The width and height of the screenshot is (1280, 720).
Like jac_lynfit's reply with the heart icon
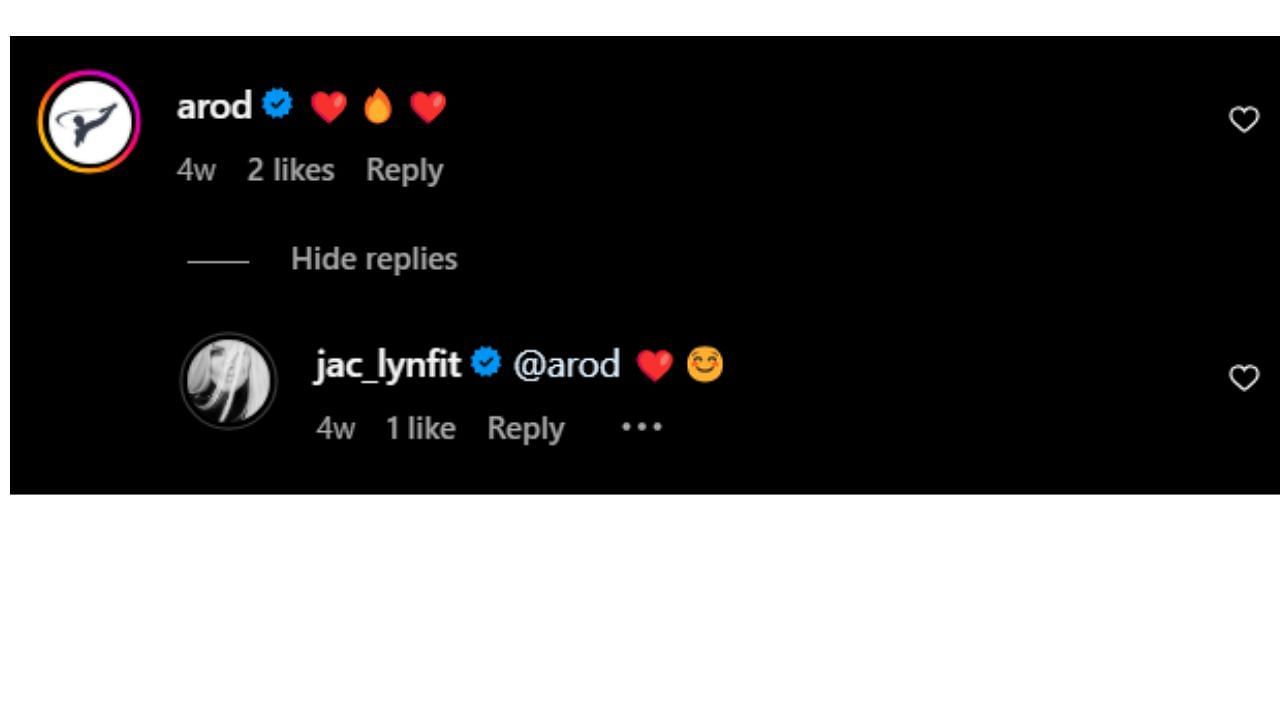(1243, 378)
